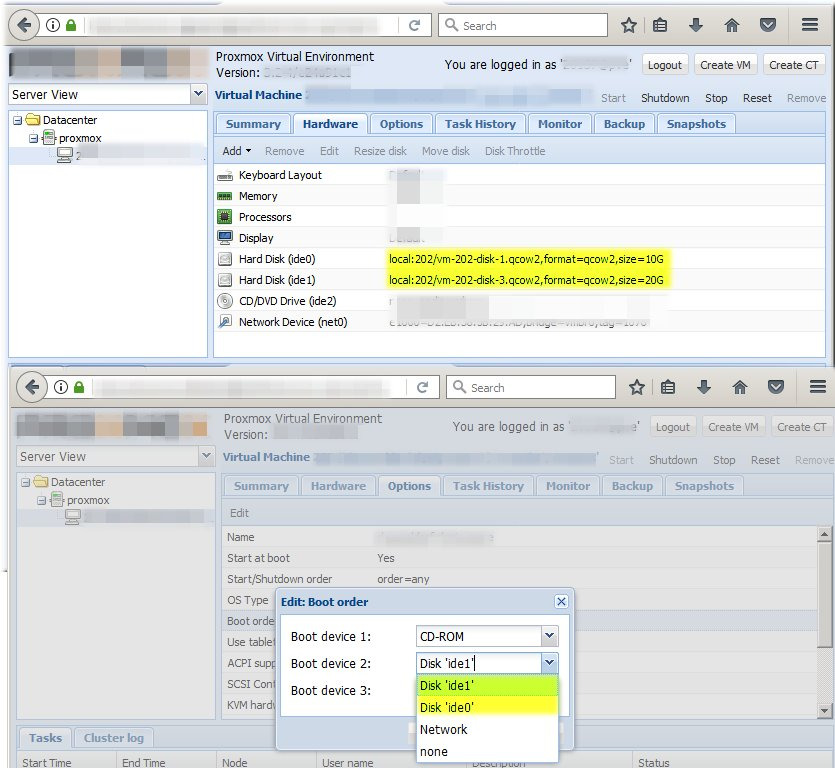This screenshot has height=768, width=835.
Task: Select the CD/DVD Drive (ide2) row
Action: click(x=520, y=301)
